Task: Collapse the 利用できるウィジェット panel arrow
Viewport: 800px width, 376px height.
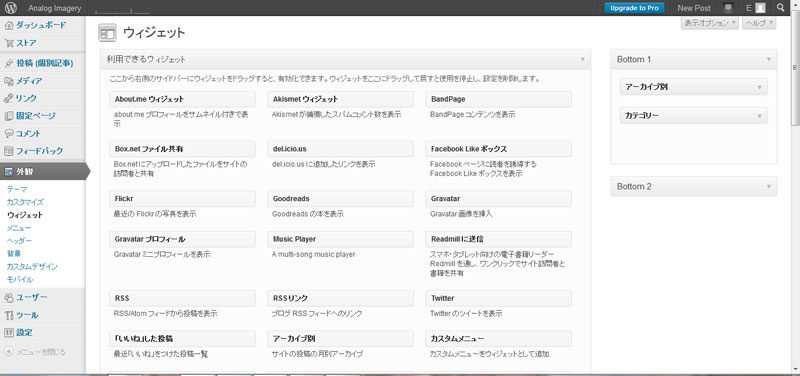Action: (x=582, y=60)
